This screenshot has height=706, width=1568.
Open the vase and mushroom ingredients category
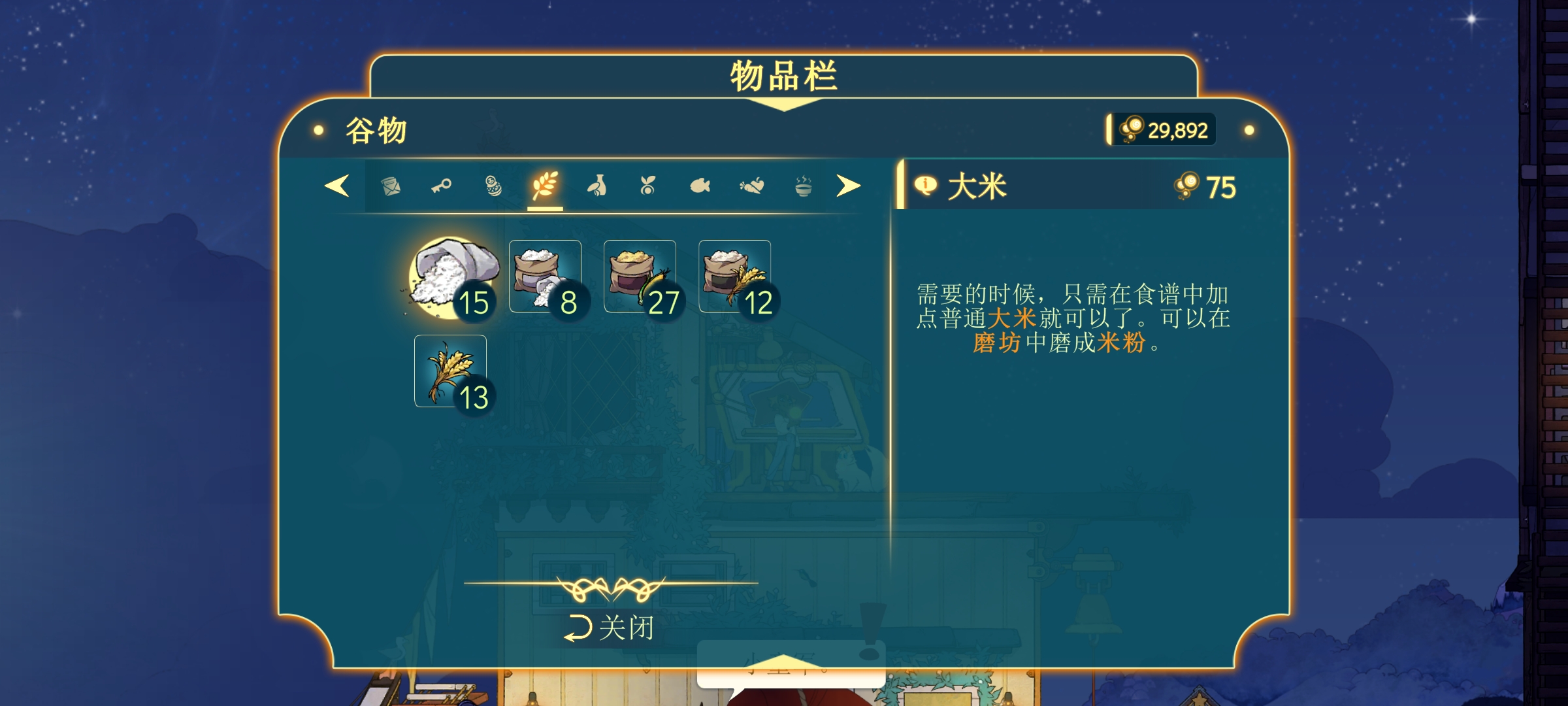(x=596, y=186)
